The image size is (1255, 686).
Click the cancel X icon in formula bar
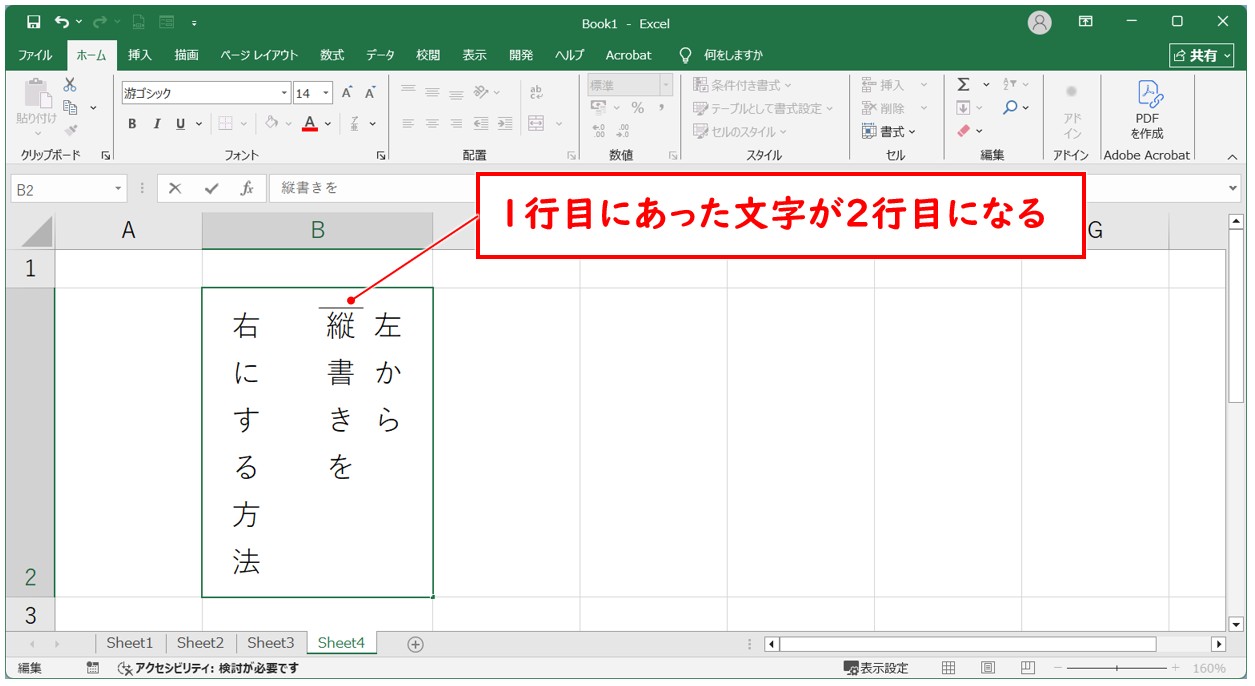[x=175, y=188]
